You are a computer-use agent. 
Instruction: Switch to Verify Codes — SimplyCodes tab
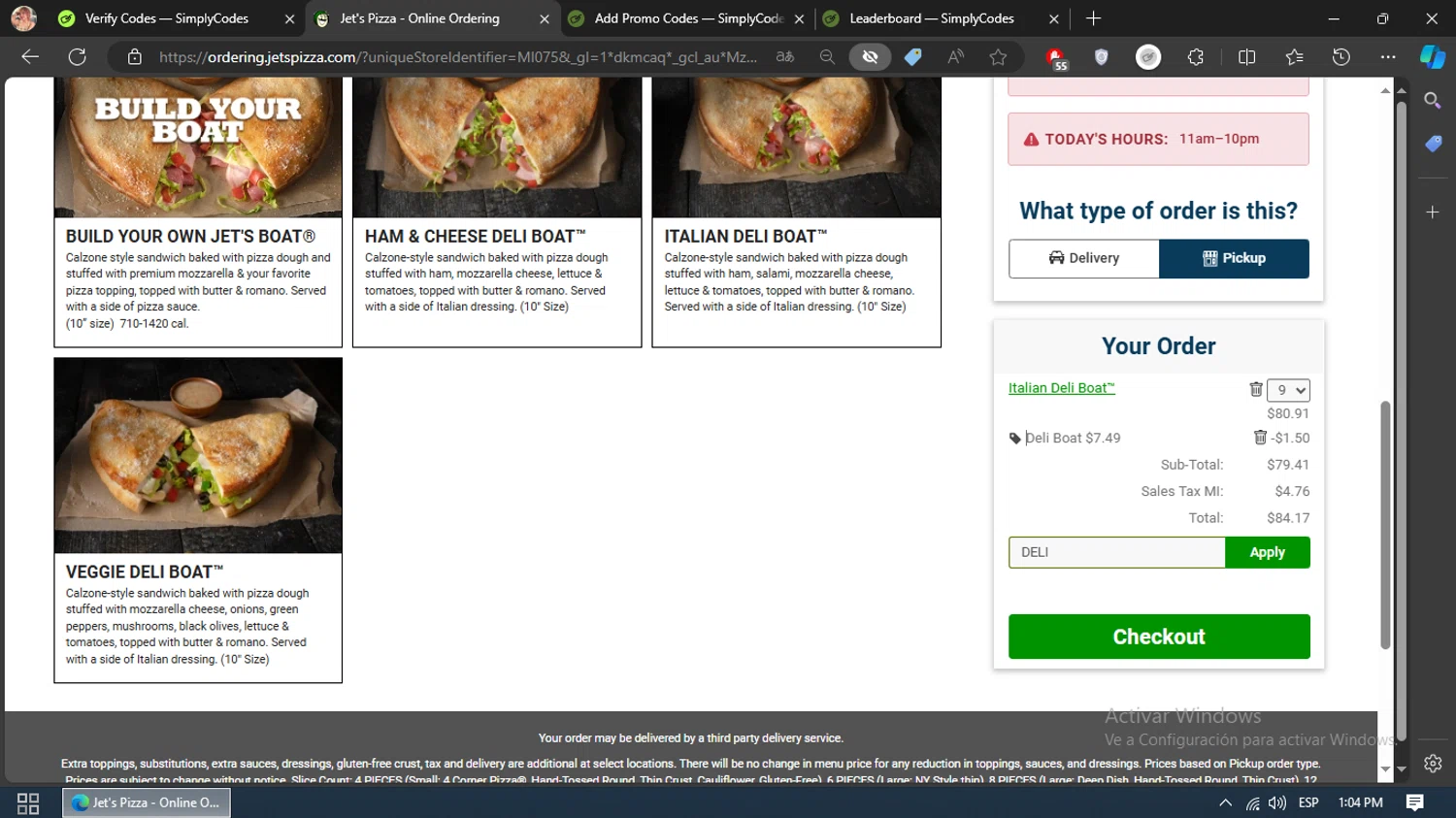coord(165,18)
